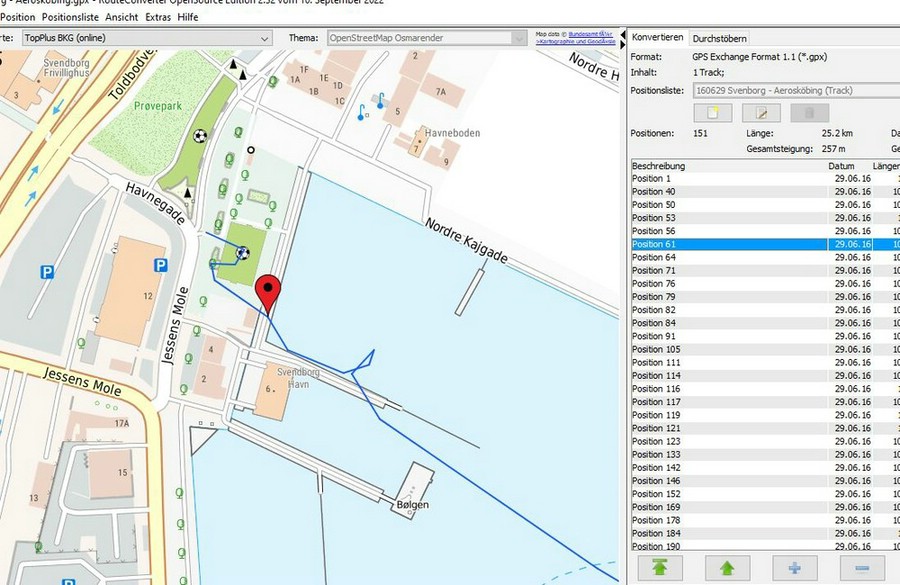900x585 pixels.
Task: Collapse map panel with left divider arrow
Action: point(623,33)
